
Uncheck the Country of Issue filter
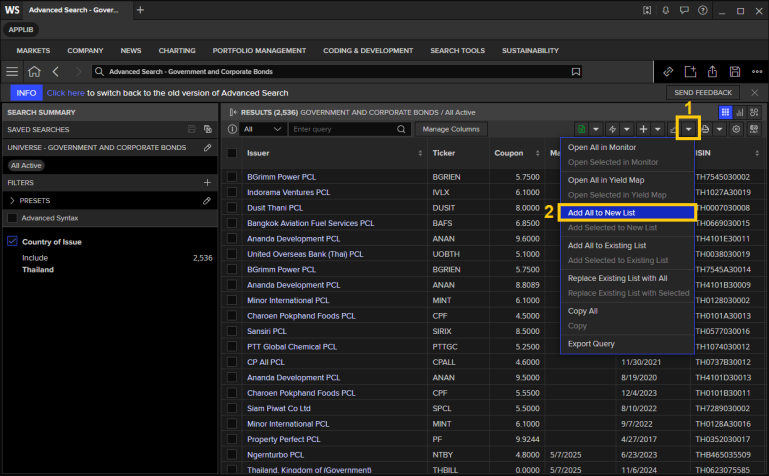point(12,241)
